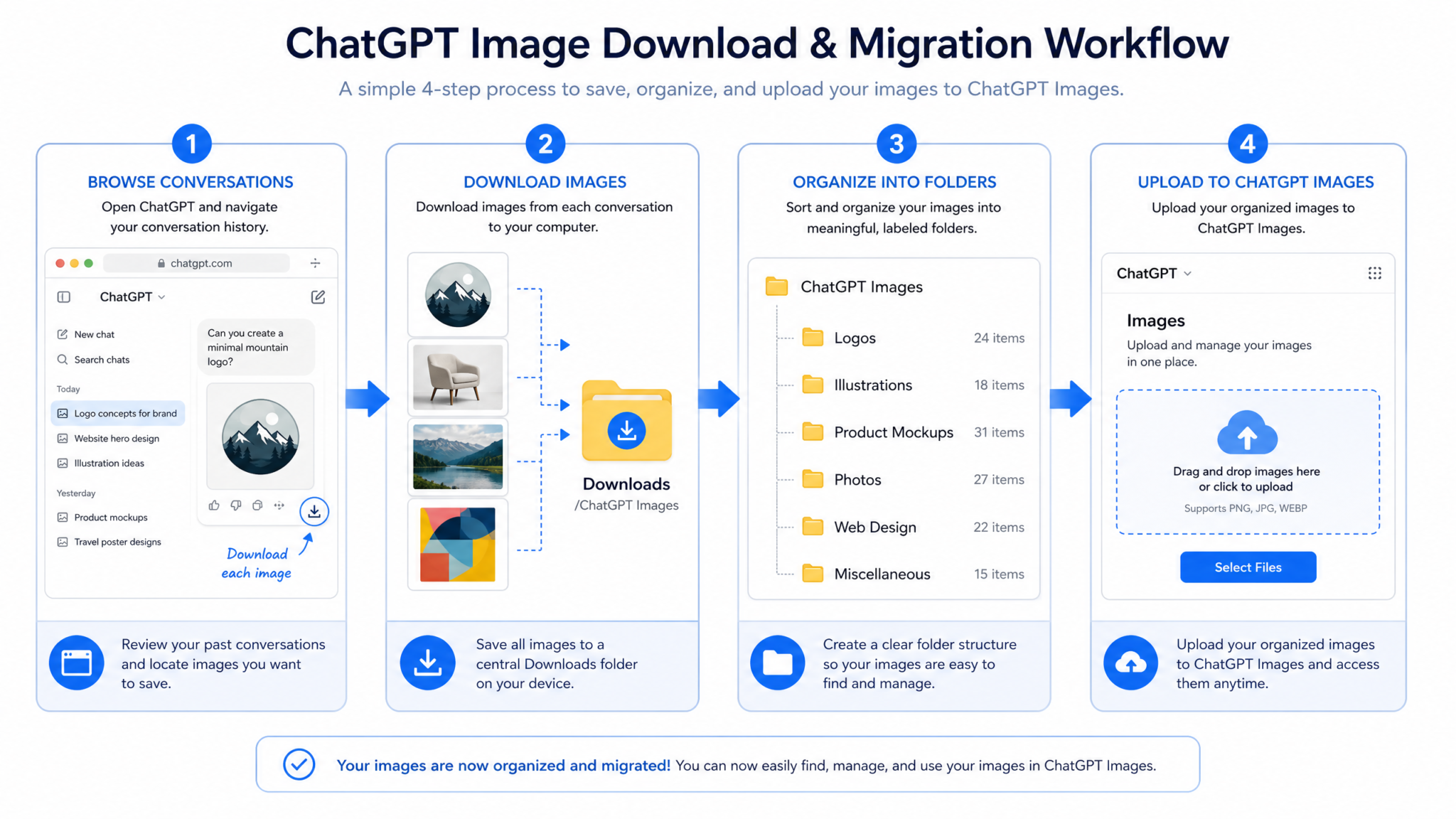Click the browser window icon below step 1

point(77,663)
